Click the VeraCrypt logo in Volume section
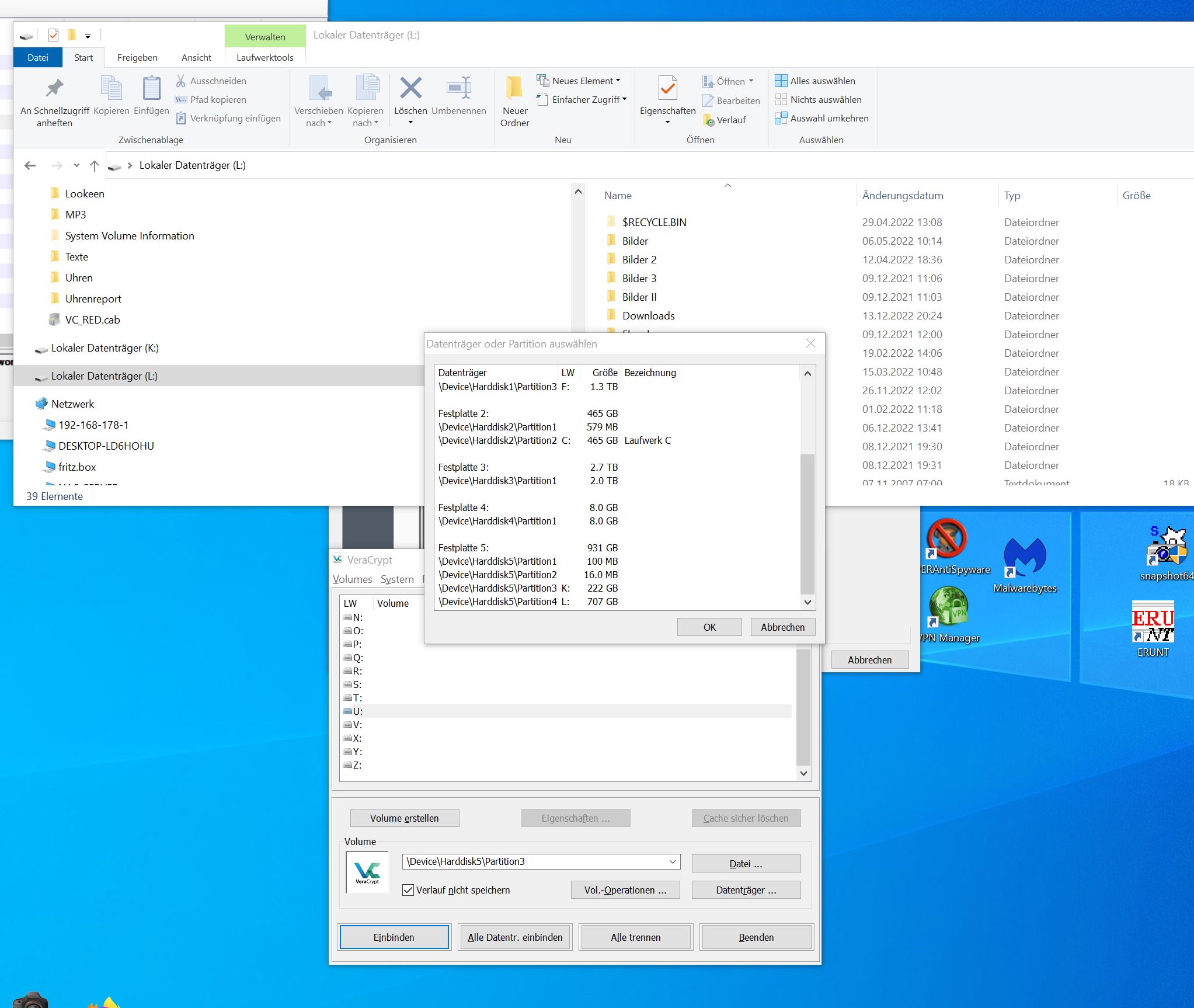 [x=367, y=873]
